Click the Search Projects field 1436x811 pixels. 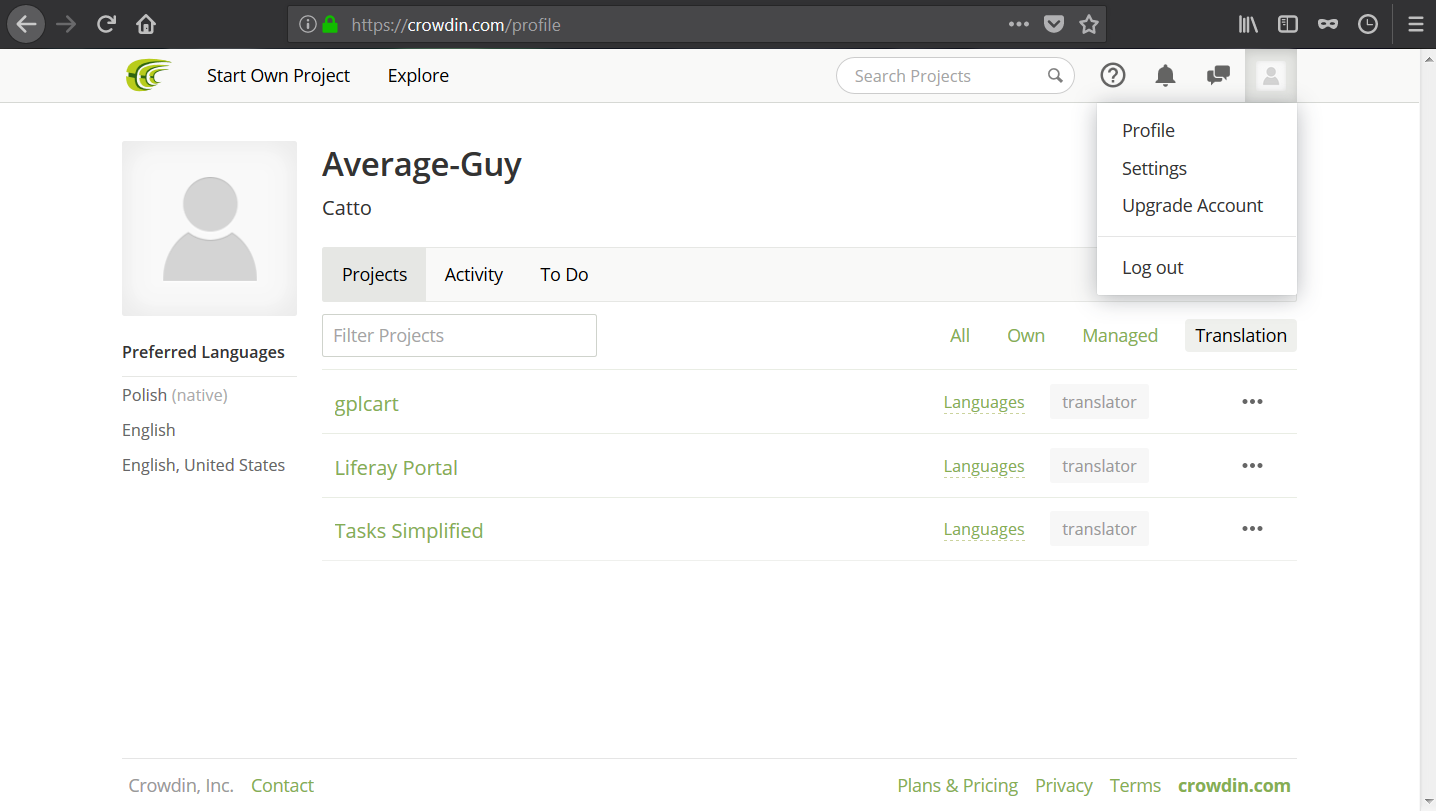(x=955, y=76)
